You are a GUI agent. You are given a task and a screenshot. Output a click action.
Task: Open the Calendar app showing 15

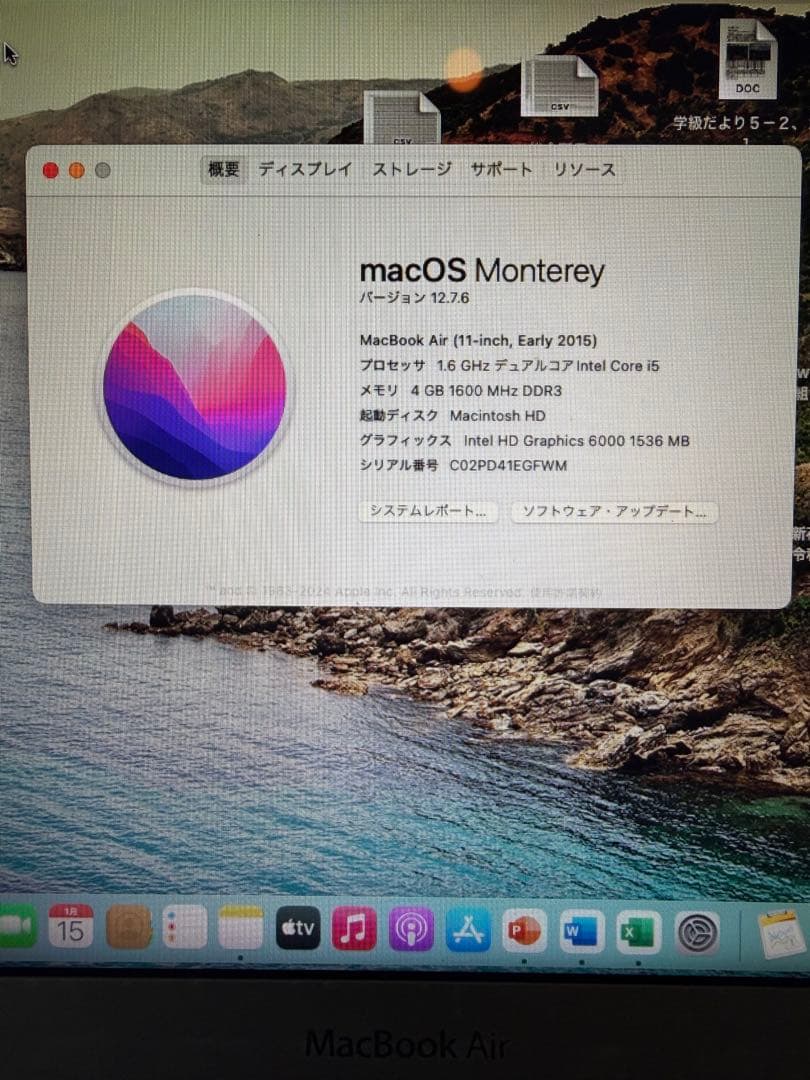point(71,928)
